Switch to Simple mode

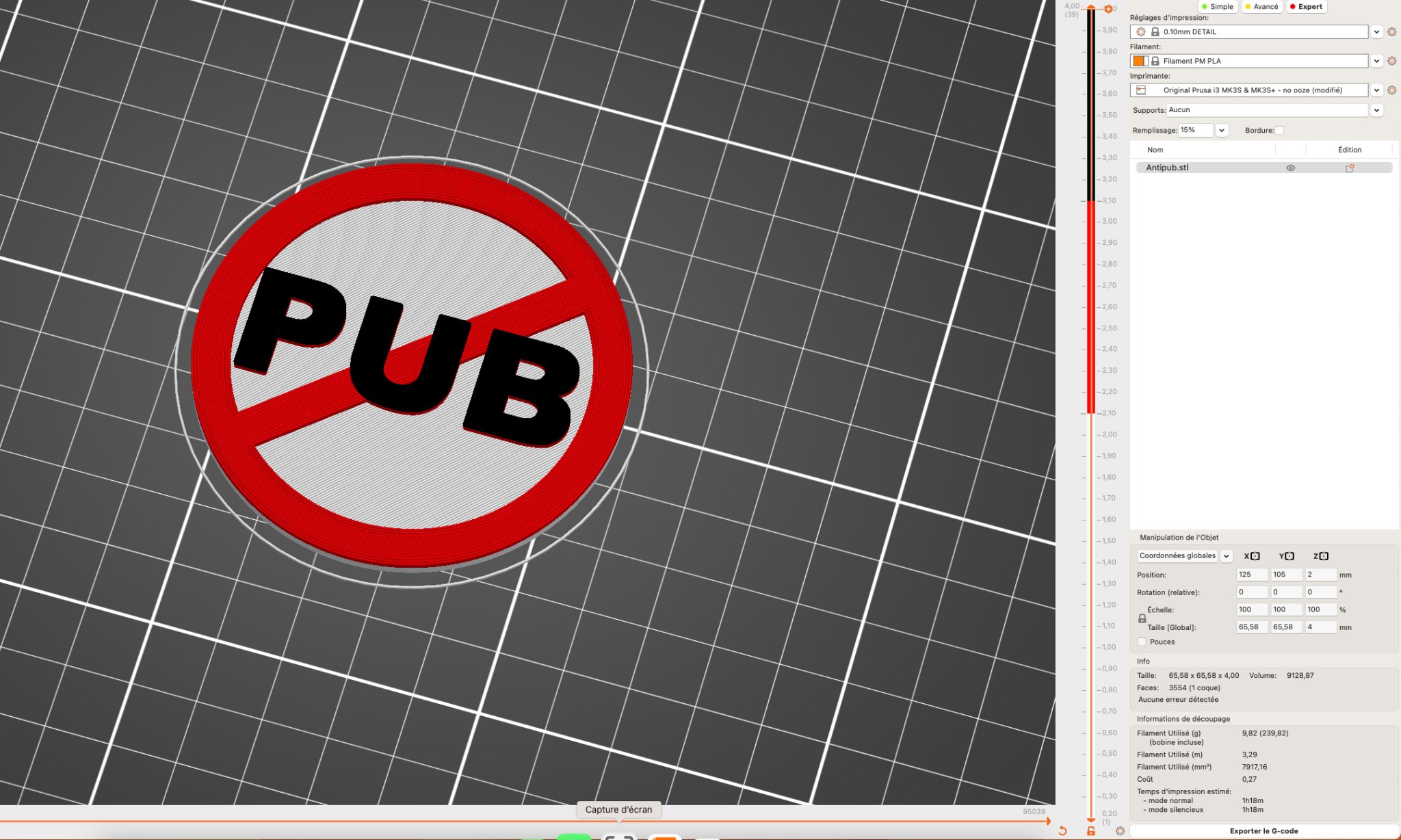[x=1217, y=7]
